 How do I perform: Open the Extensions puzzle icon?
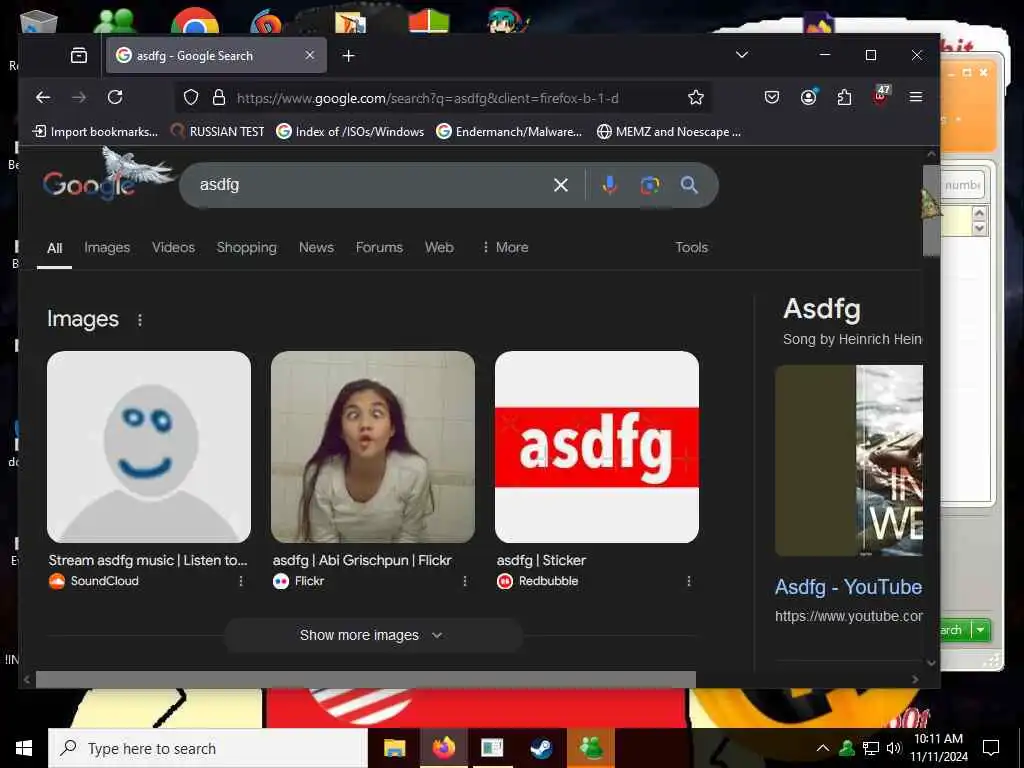tap(844, 97)
